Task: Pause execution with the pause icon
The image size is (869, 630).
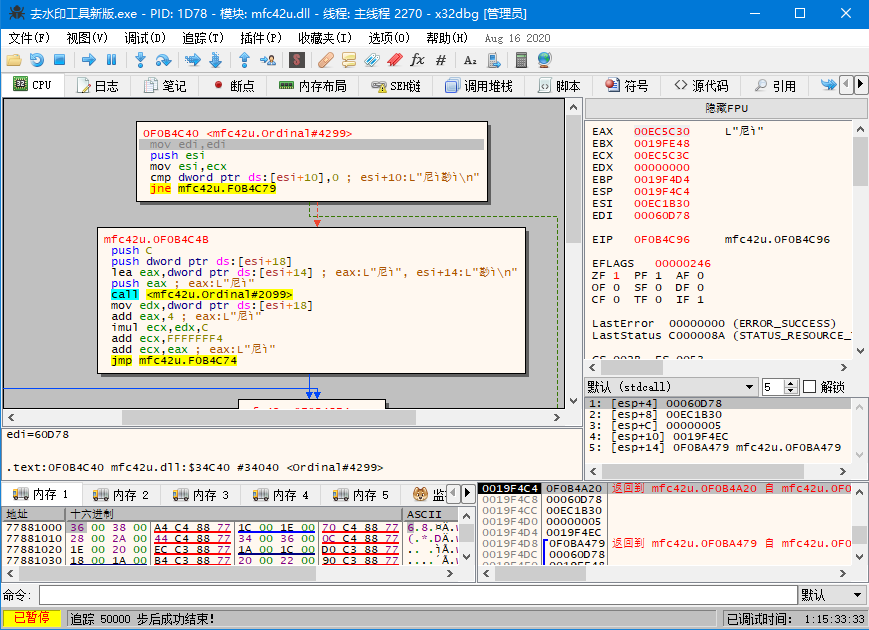Action: (x=111, y=60)
